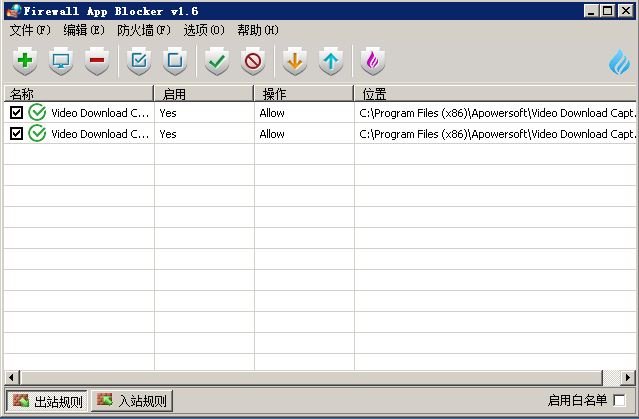639x419 pixels.
Task: Click the horizontal scrollbar right arrow
Action: click(628, 378)
